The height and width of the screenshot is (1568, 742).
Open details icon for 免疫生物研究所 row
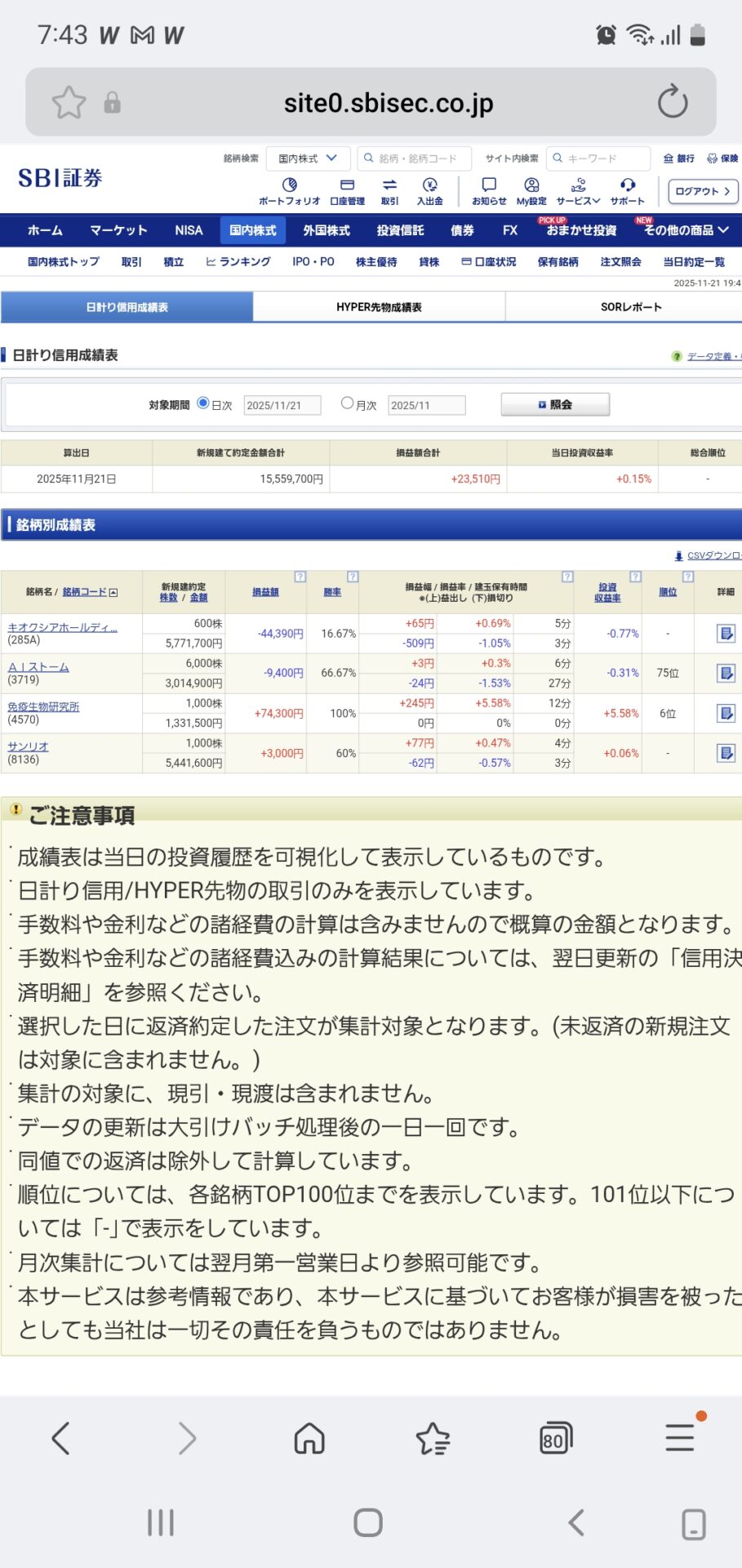tap(726, 713)
